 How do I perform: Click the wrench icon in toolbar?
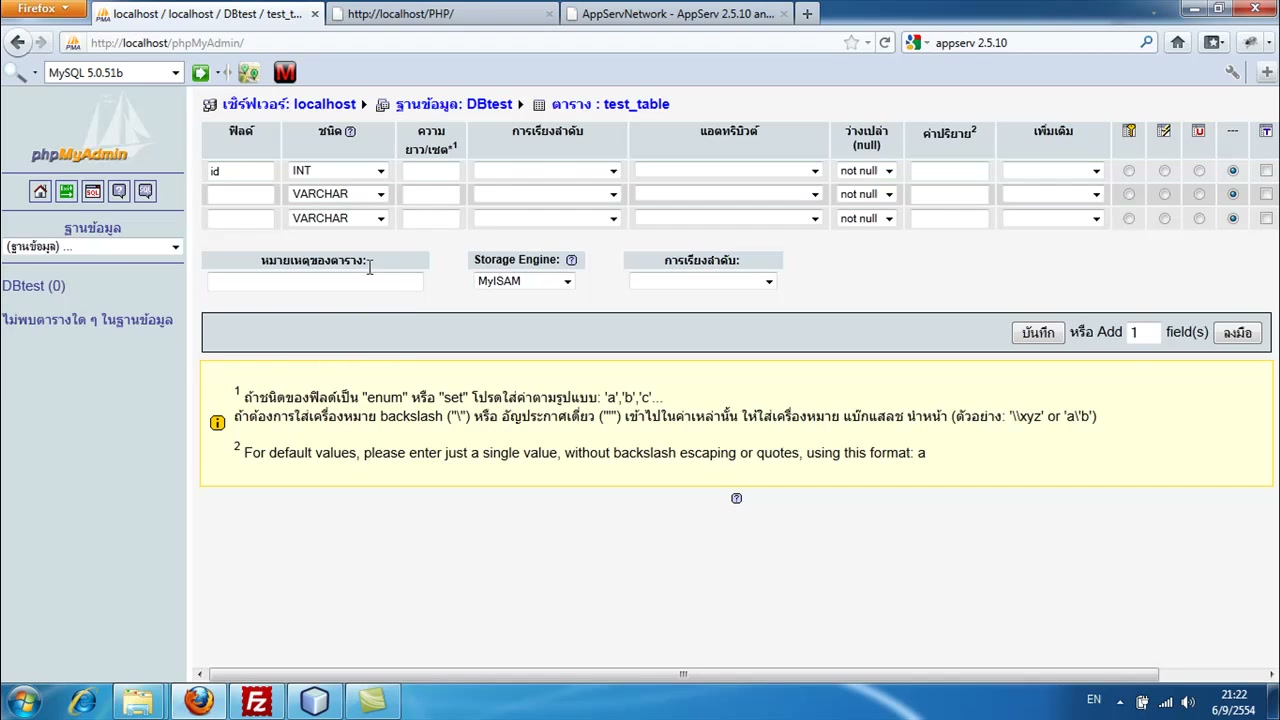click(1233, 72)
